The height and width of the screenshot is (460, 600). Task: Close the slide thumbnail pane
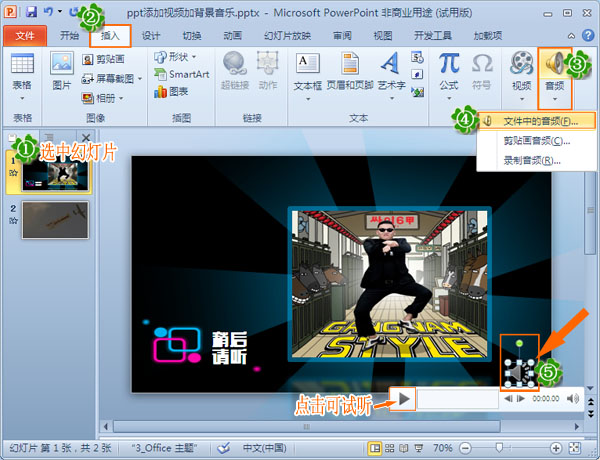pos(86,137)
